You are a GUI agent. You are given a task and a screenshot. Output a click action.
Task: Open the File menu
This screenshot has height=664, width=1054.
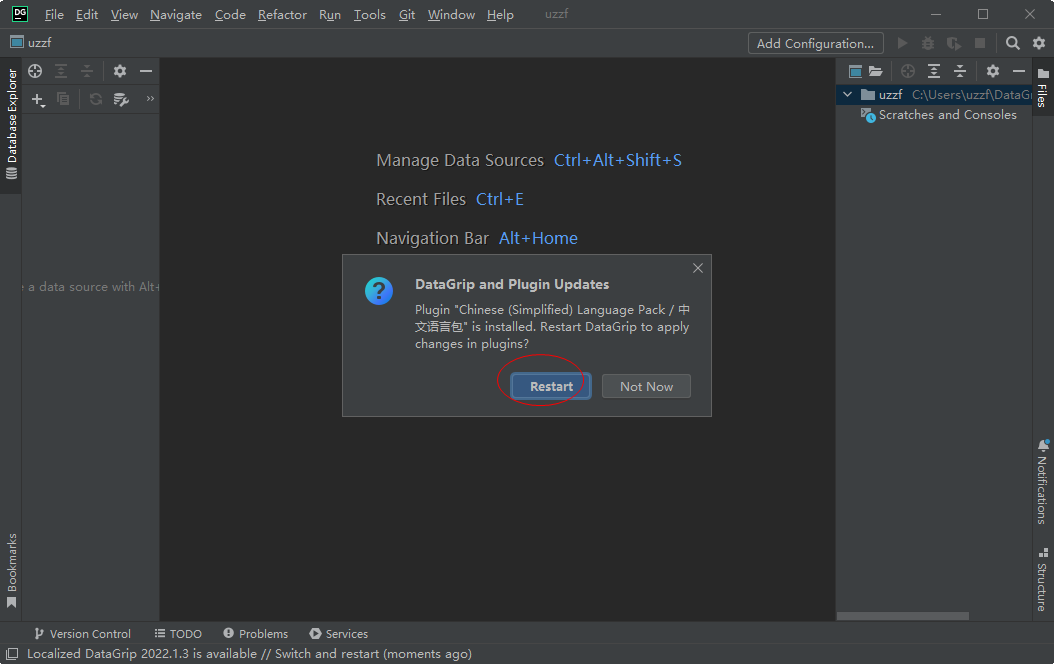pos(54,14)
